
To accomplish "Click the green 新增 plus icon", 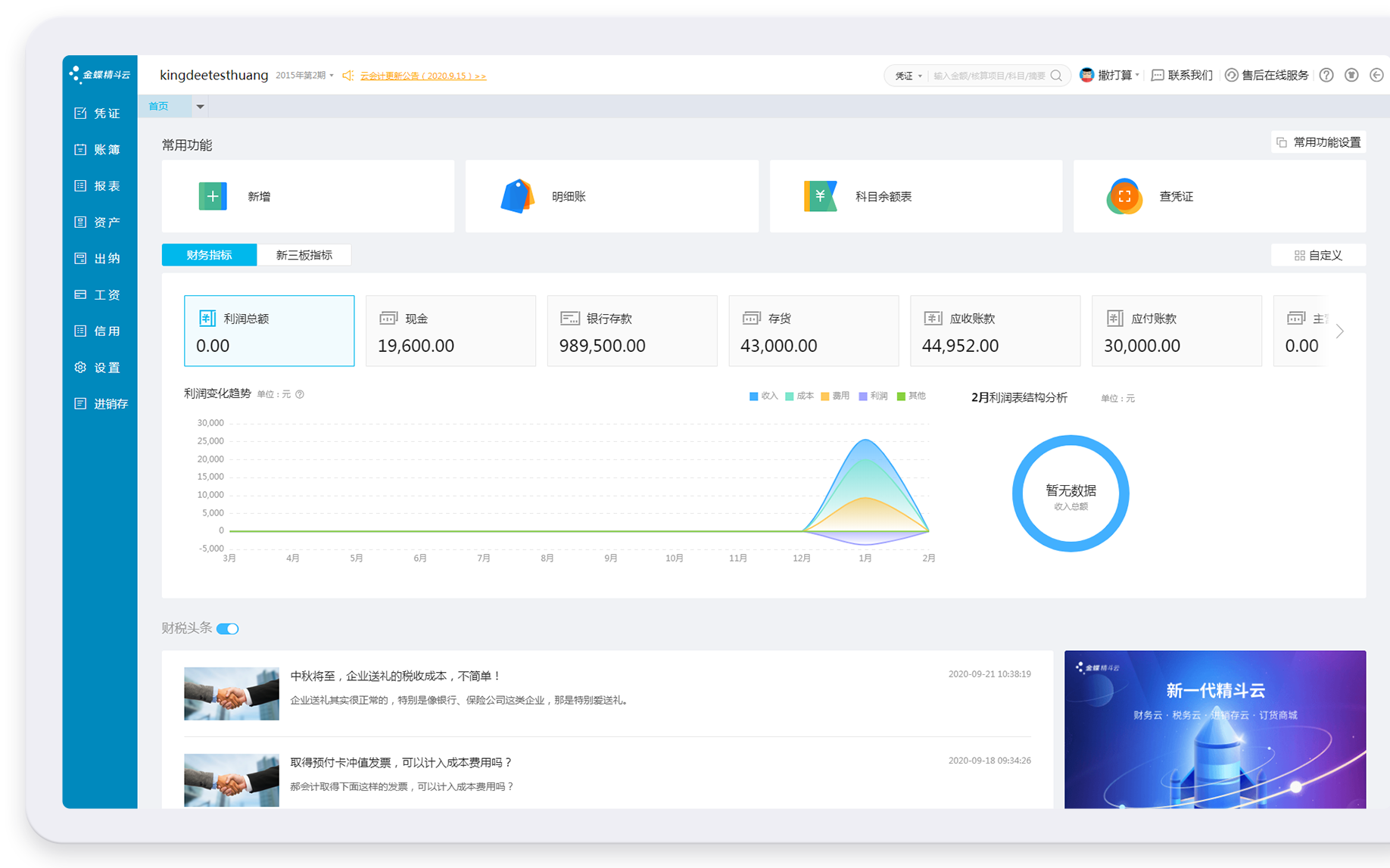I will (x=213, y=197).
